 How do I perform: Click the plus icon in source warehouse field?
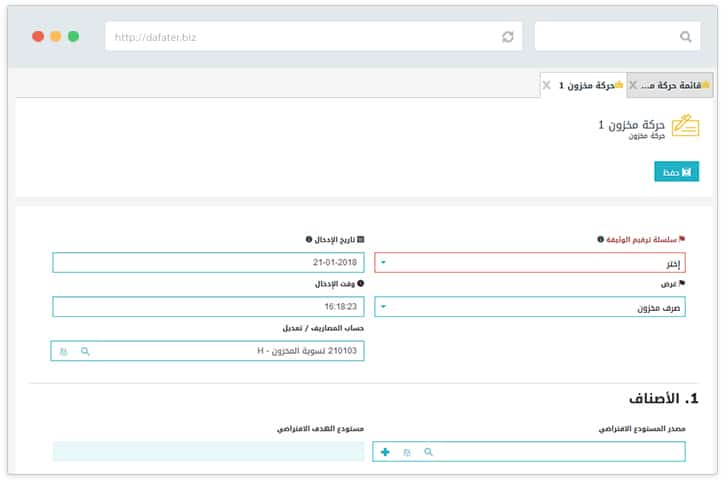pyautogui.click(x=385, y=453)
